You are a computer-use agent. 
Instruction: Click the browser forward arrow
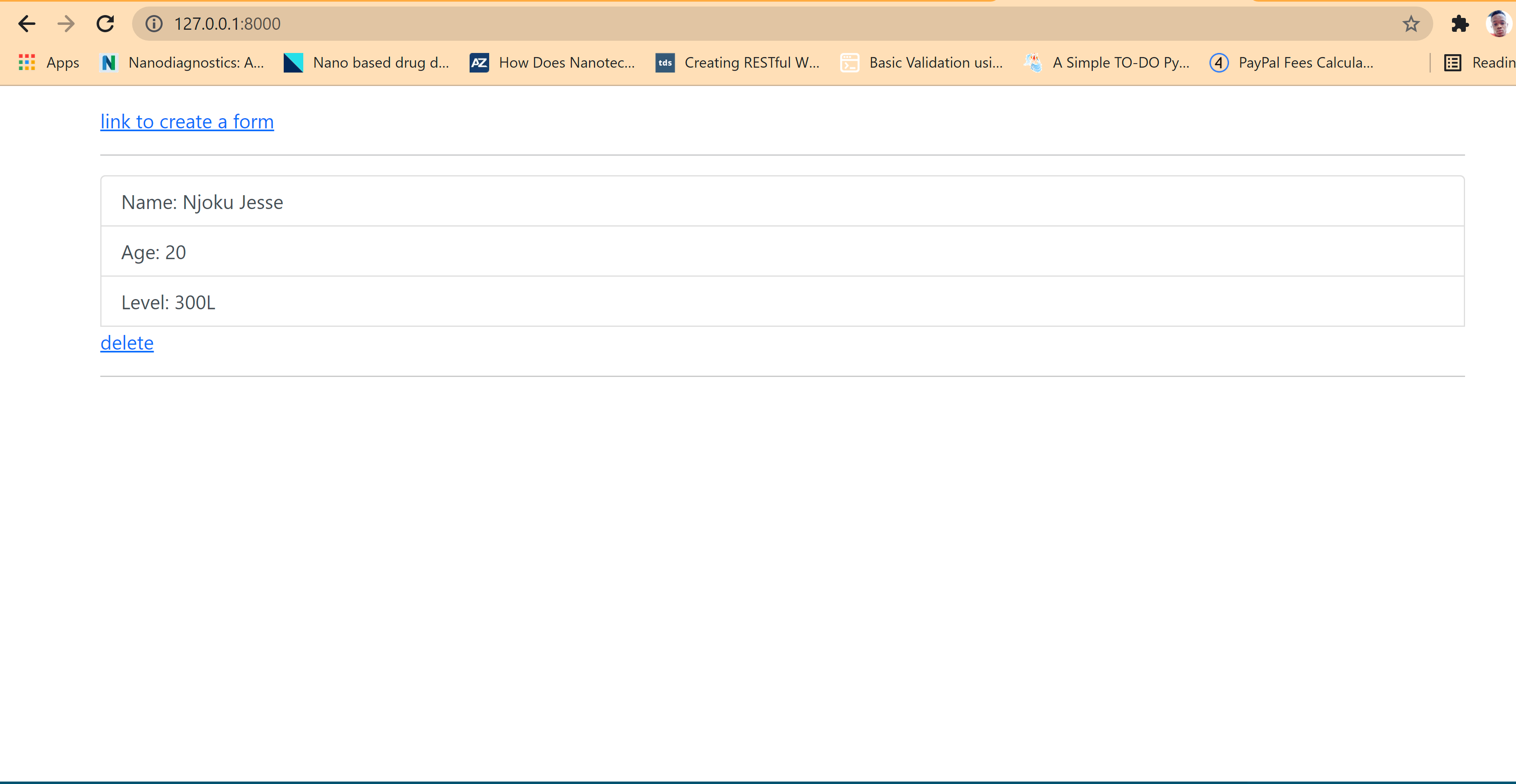tap(66, 24)
